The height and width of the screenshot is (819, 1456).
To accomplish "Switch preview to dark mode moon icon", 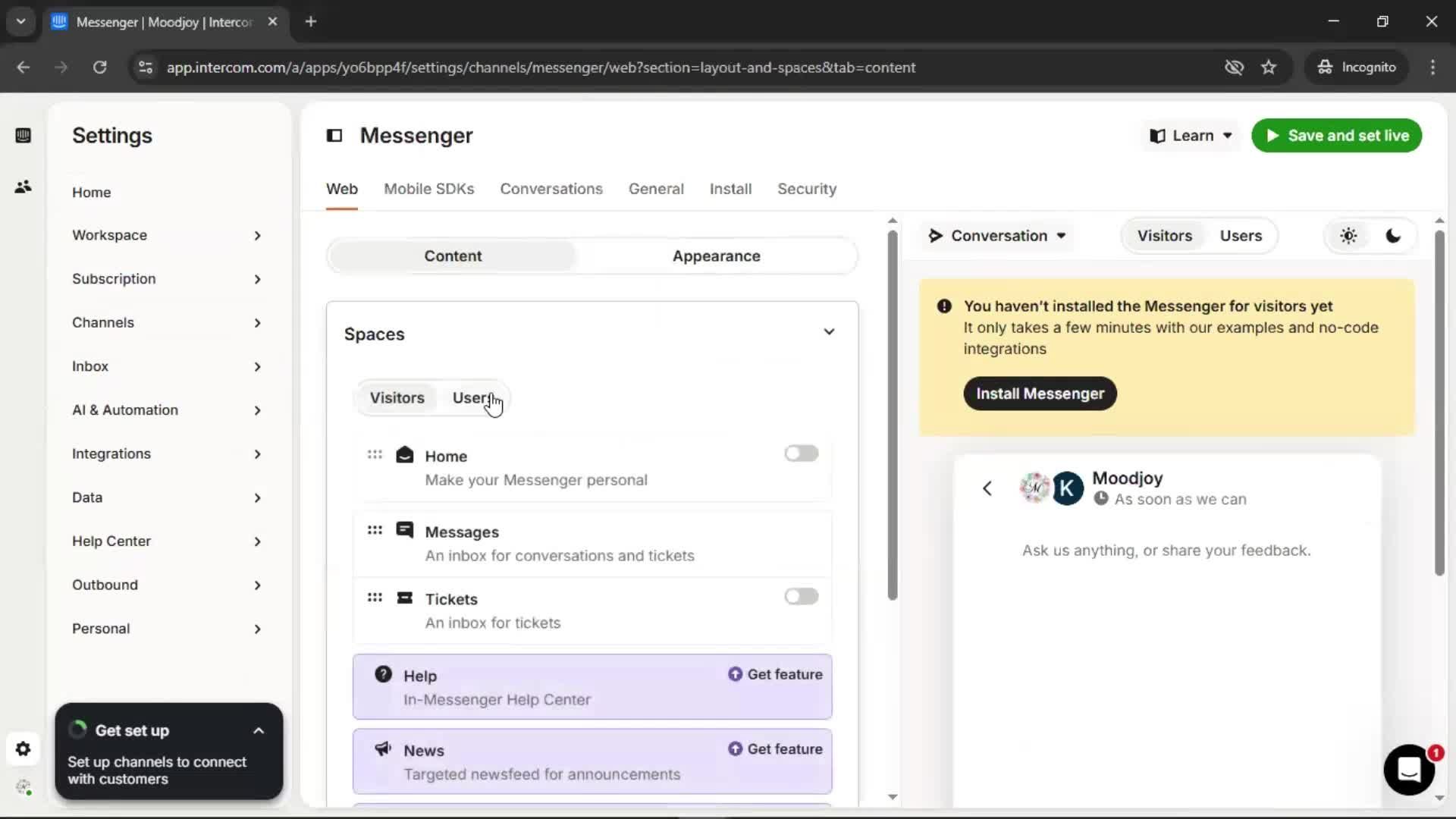I will [x=1393, y=236].
